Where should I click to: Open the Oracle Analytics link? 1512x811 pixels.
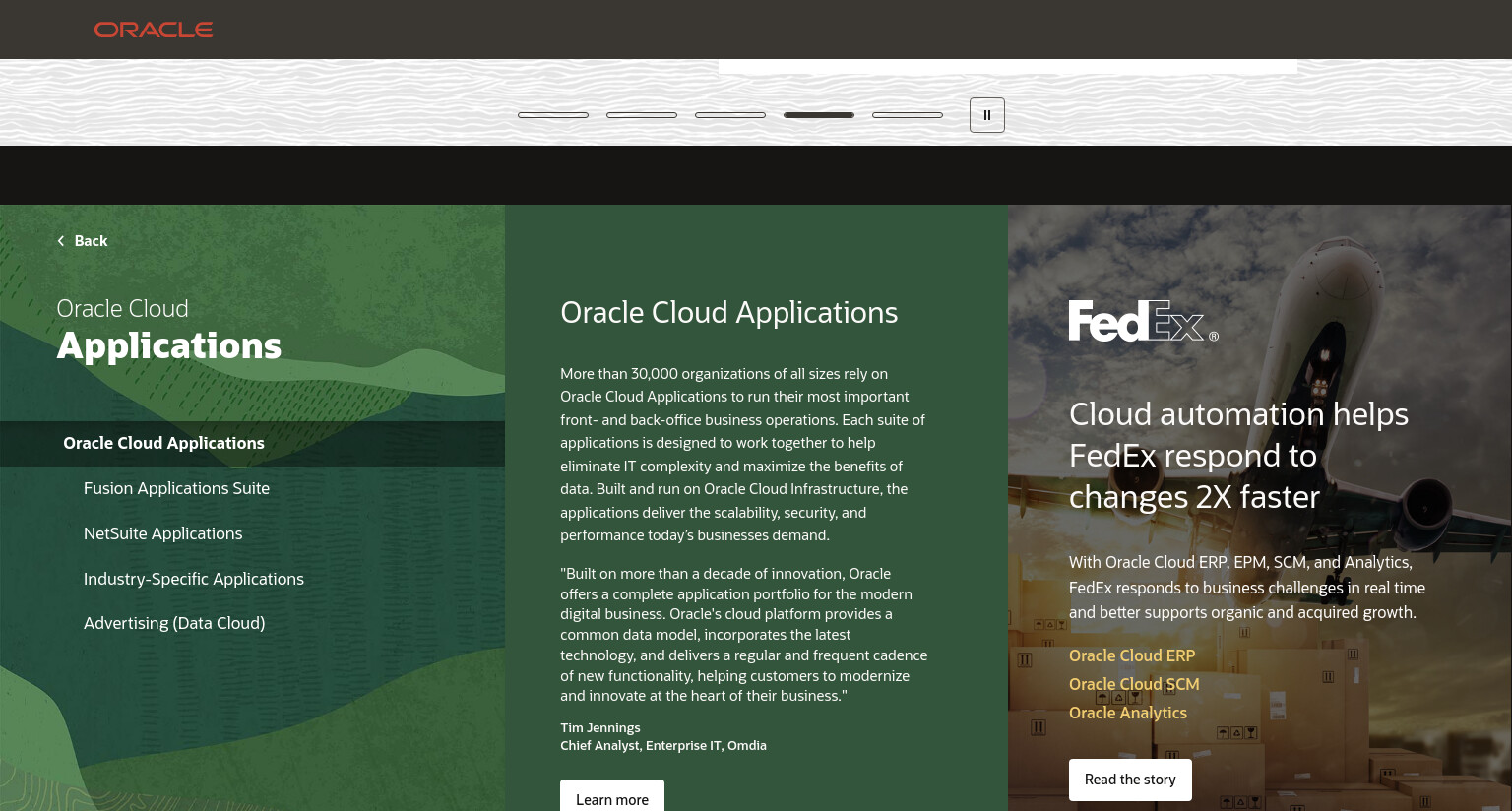[x=1128, y=713]
